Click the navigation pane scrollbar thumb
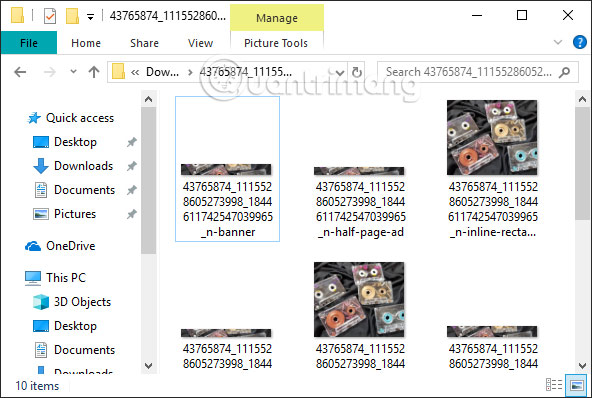This screenshot has width=592, height=398. tap(148, 181)
